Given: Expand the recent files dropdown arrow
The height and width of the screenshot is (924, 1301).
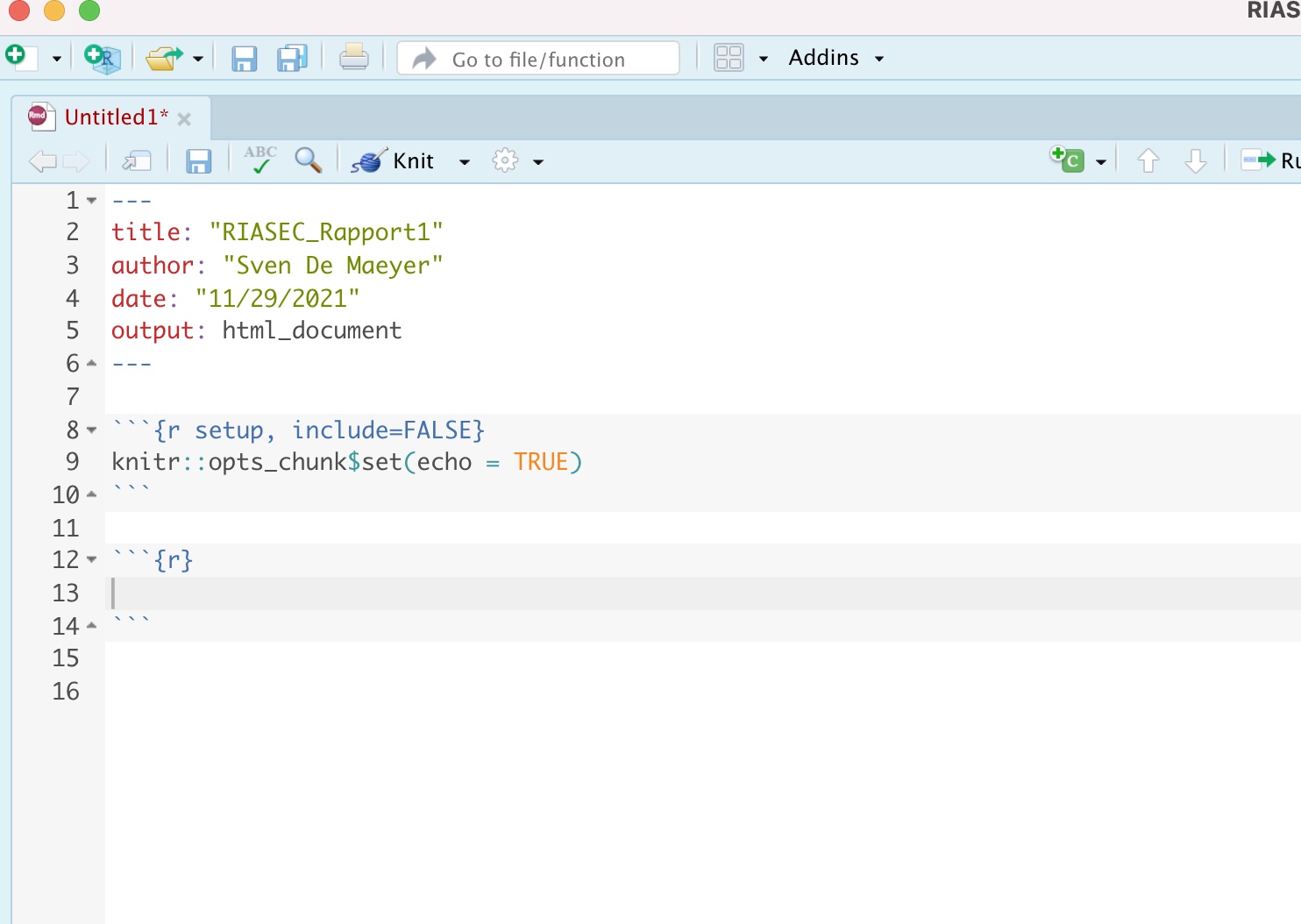Looking at the screenshot, I should (x=198, y=59).
